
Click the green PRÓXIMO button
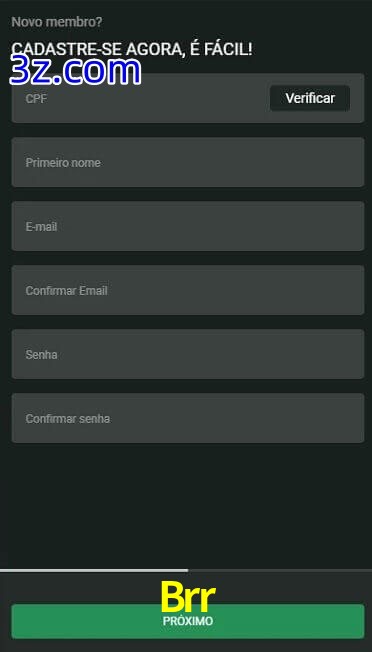(x=188, y=621)
